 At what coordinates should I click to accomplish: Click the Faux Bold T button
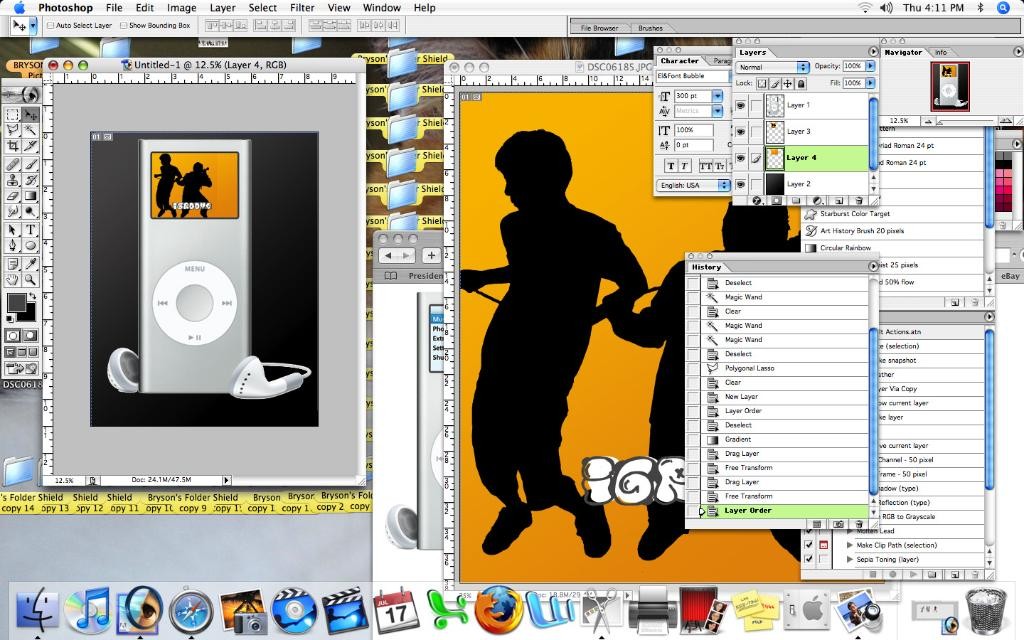pyautogui.click(x=671, y=166)
